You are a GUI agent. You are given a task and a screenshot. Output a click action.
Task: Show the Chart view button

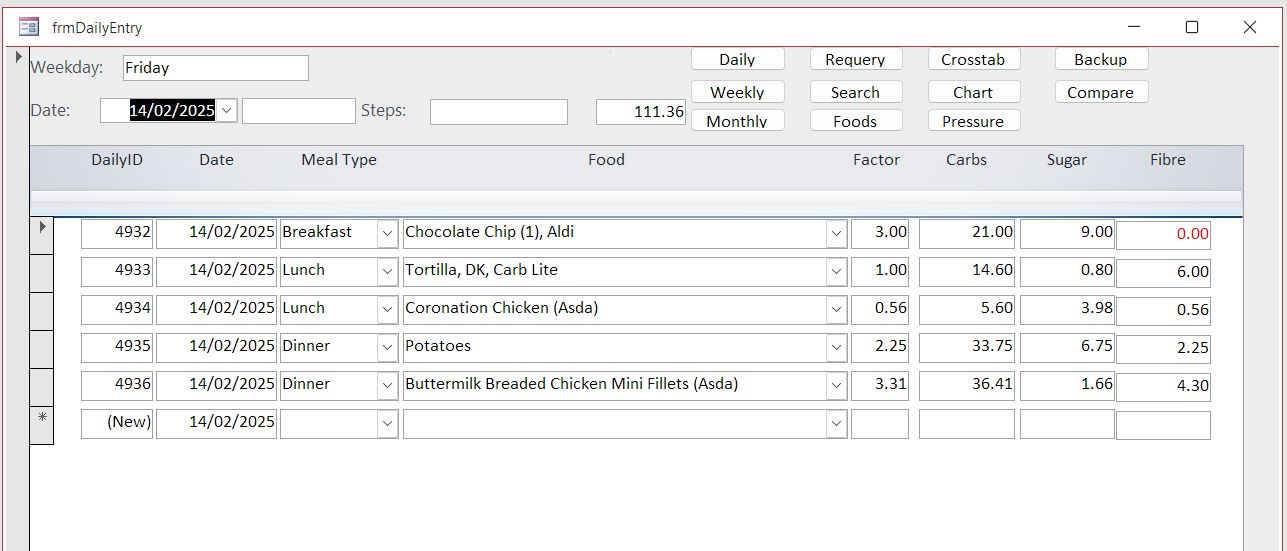[973, 92]
